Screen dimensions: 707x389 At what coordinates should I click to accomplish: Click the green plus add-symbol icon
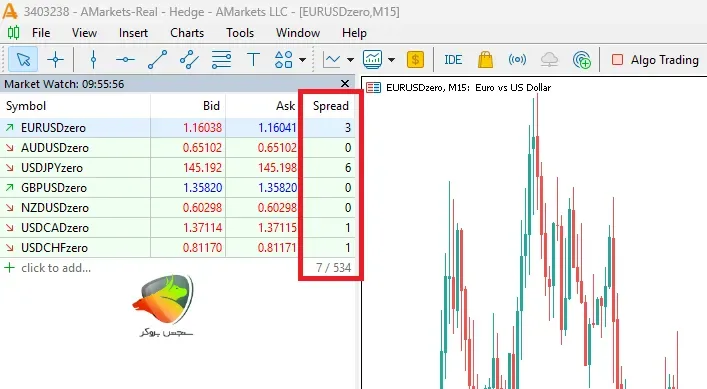coord(9,268)
